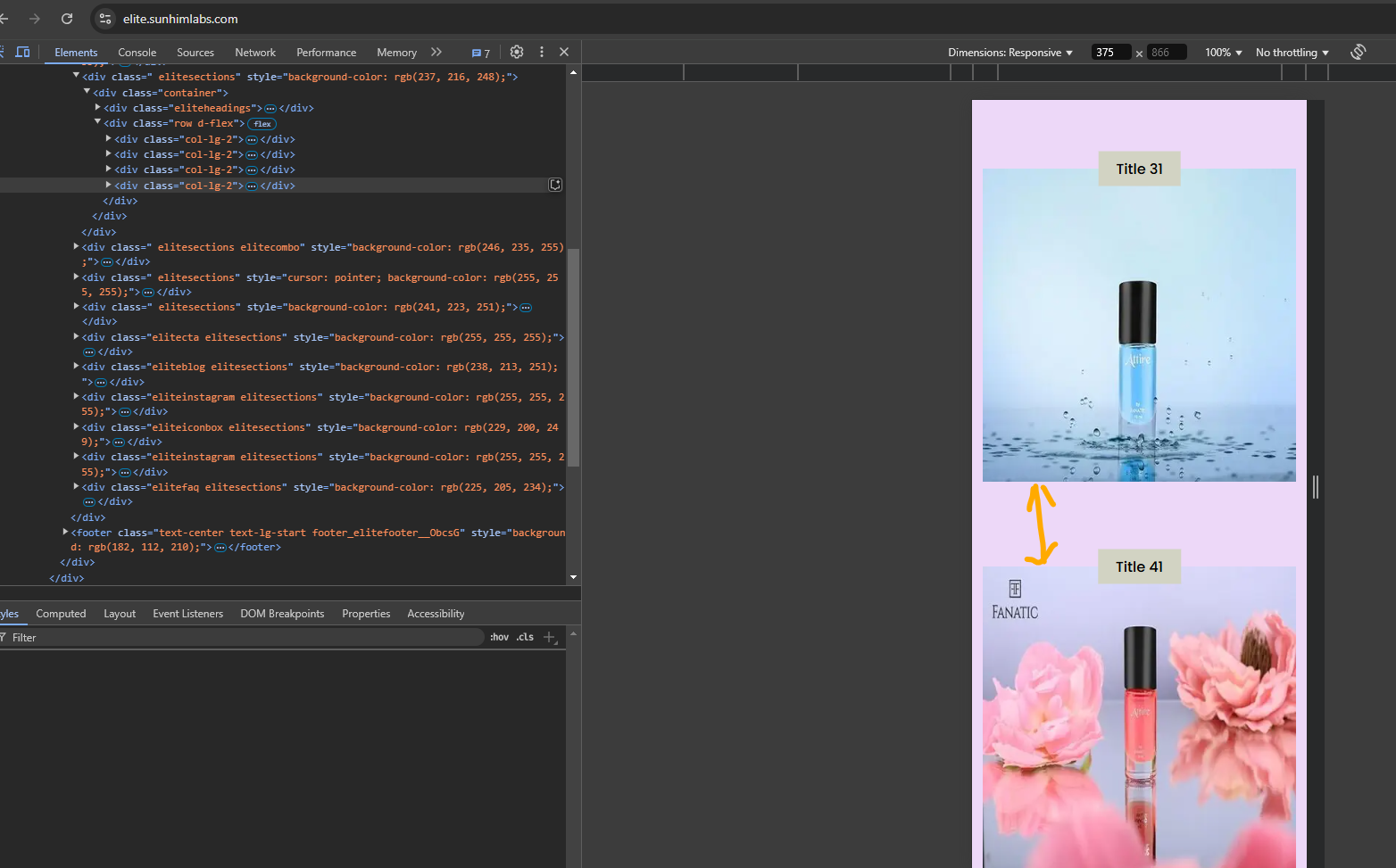
Task: Collapse the container div node
Action: [87, 92]
